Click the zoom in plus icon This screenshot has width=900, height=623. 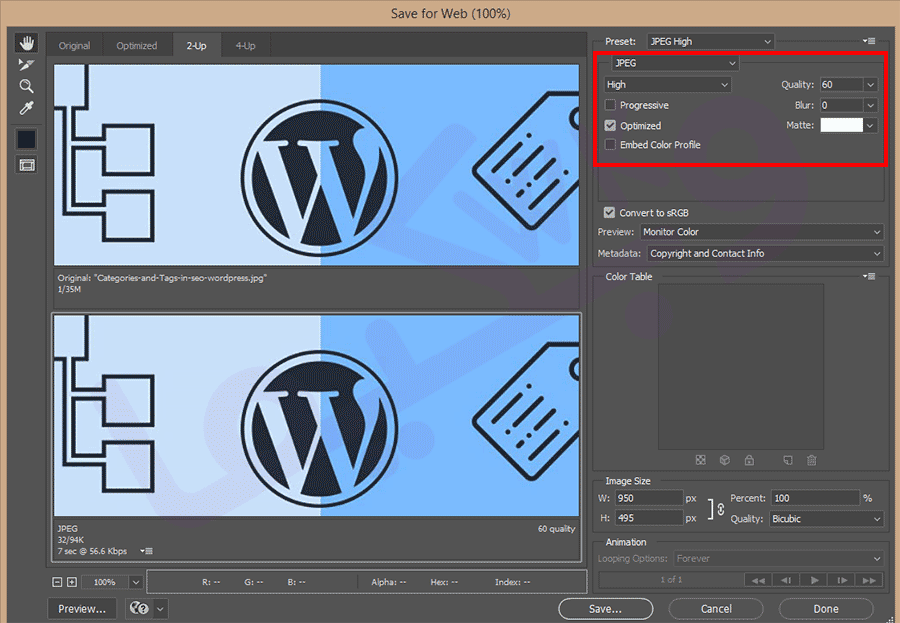[72, 582]
